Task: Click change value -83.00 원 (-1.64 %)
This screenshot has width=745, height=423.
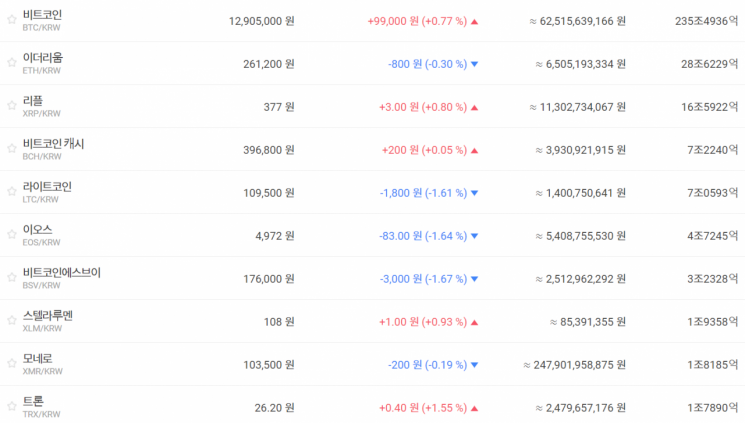Action: [423, 236]
